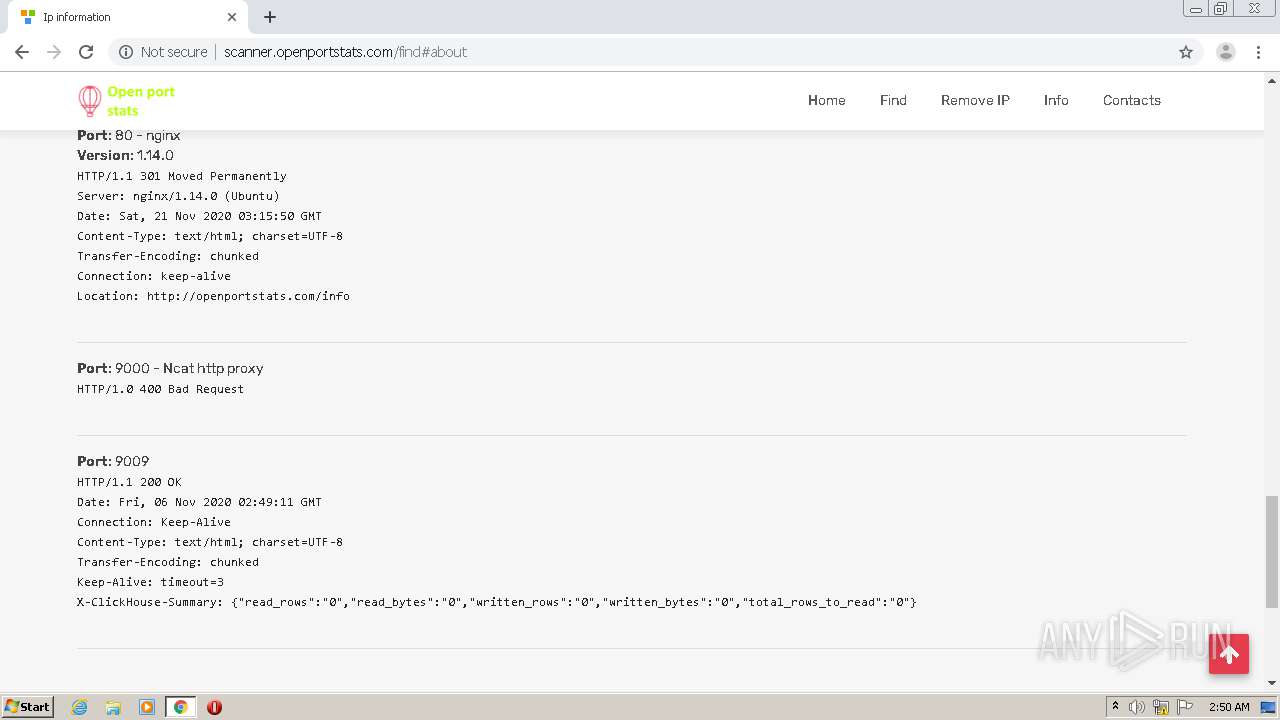Click the X-ClickHouse-Summary header line
Screen dimensions: 1280x720
pos(497,602)
